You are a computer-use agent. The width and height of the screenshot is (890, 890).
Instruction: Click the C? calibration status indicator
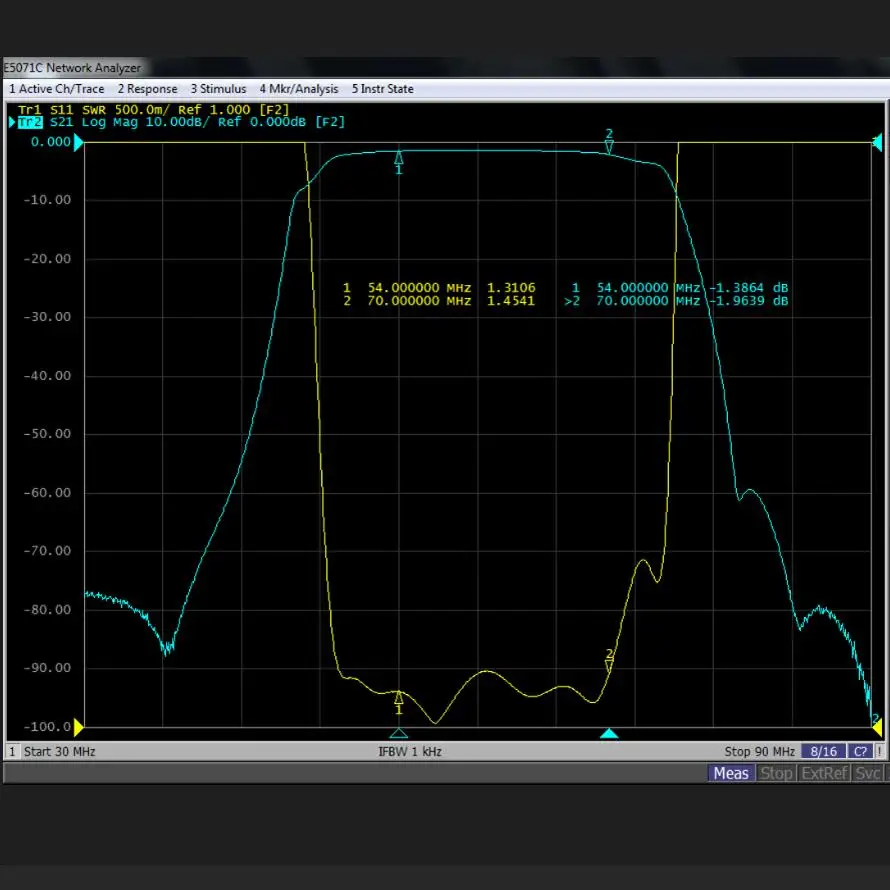(x=859, y=751)
